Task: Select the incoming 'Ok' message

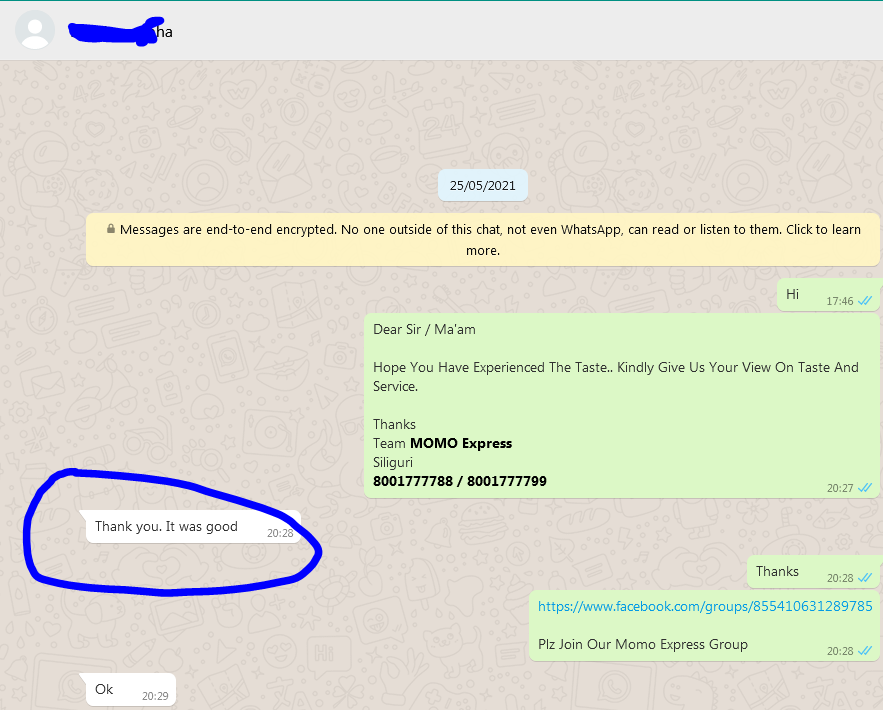Action: coord(131,690)
